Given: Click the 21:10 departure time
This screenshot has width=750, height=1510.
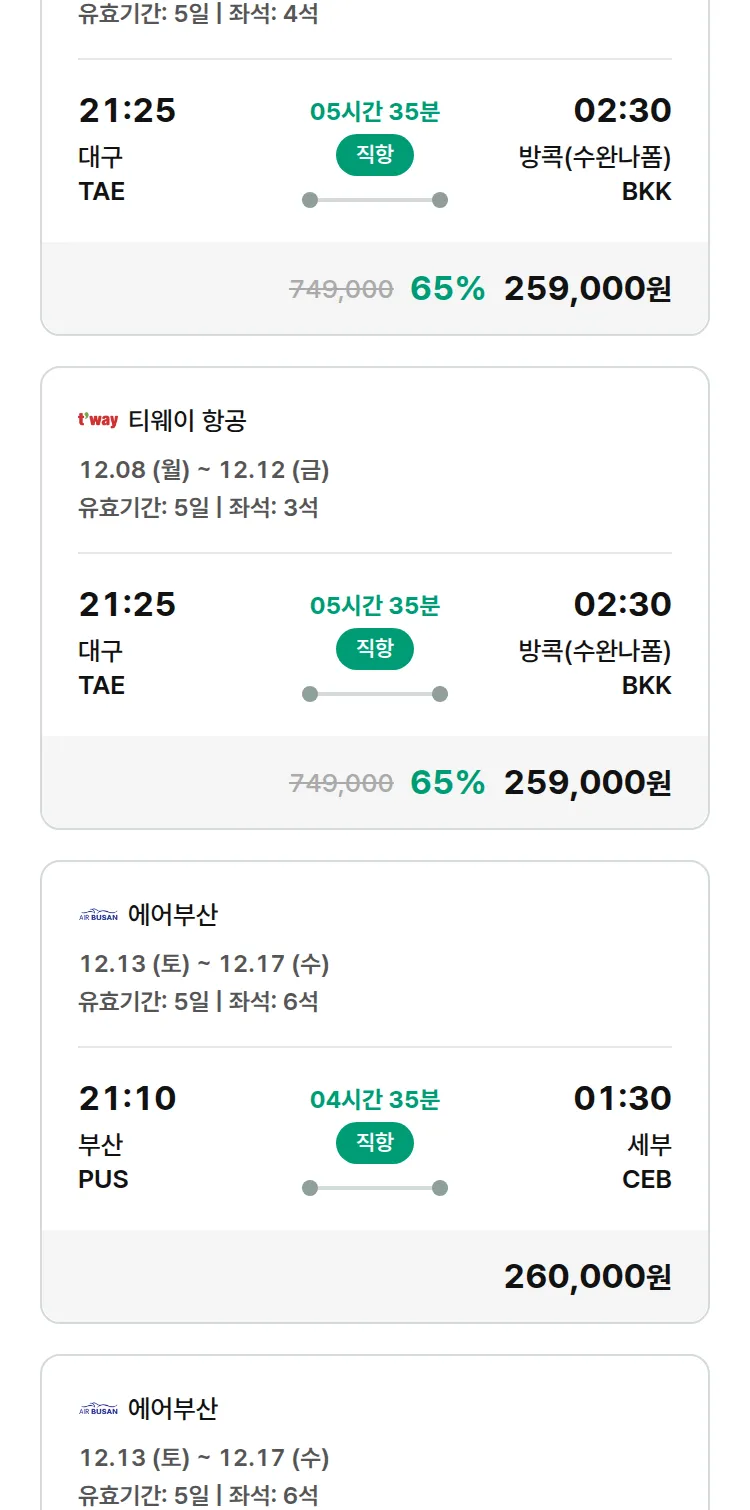Looking at the screenshot, I should 127,1098.
